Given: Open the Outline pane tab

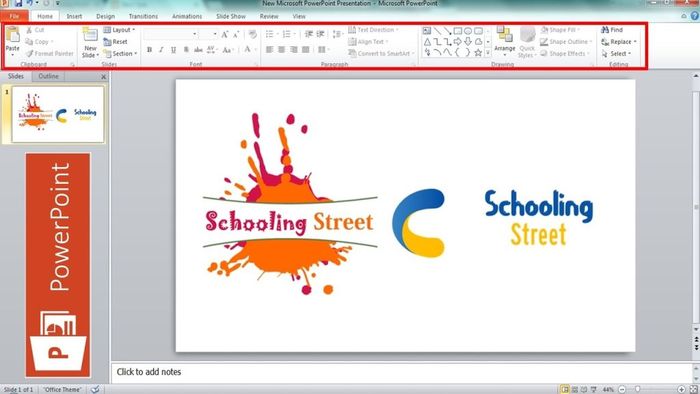Looking at the screenshot, I should 48,76.
